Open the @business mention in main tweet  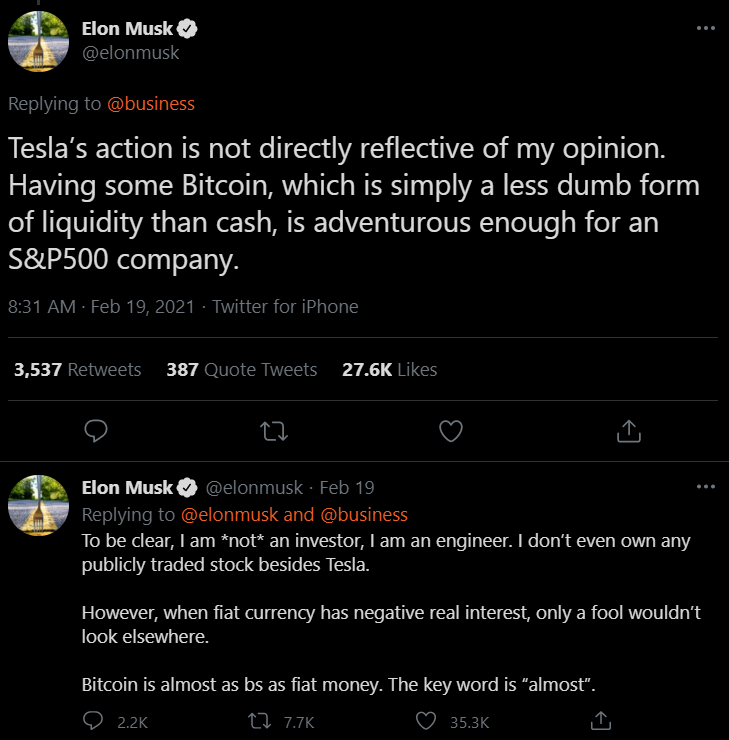tap(152, 104)
